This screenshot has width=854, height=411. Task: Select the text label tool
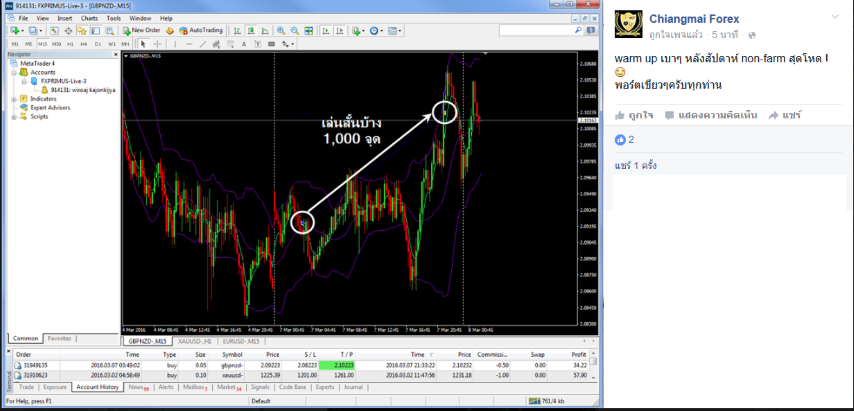pos(258,44)
